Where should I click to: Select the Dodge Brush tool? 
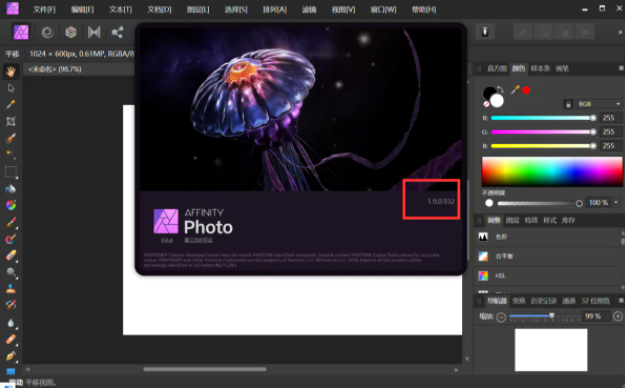(x=11, y=272)
